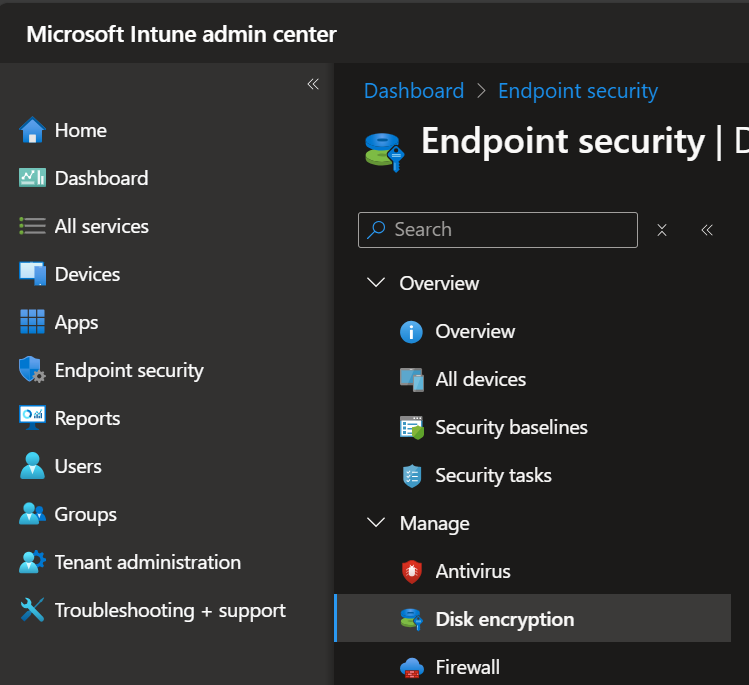Select All devices in Overview section
Image resolution: width=749 pixels, height=685 pixels.
[480, 379]
